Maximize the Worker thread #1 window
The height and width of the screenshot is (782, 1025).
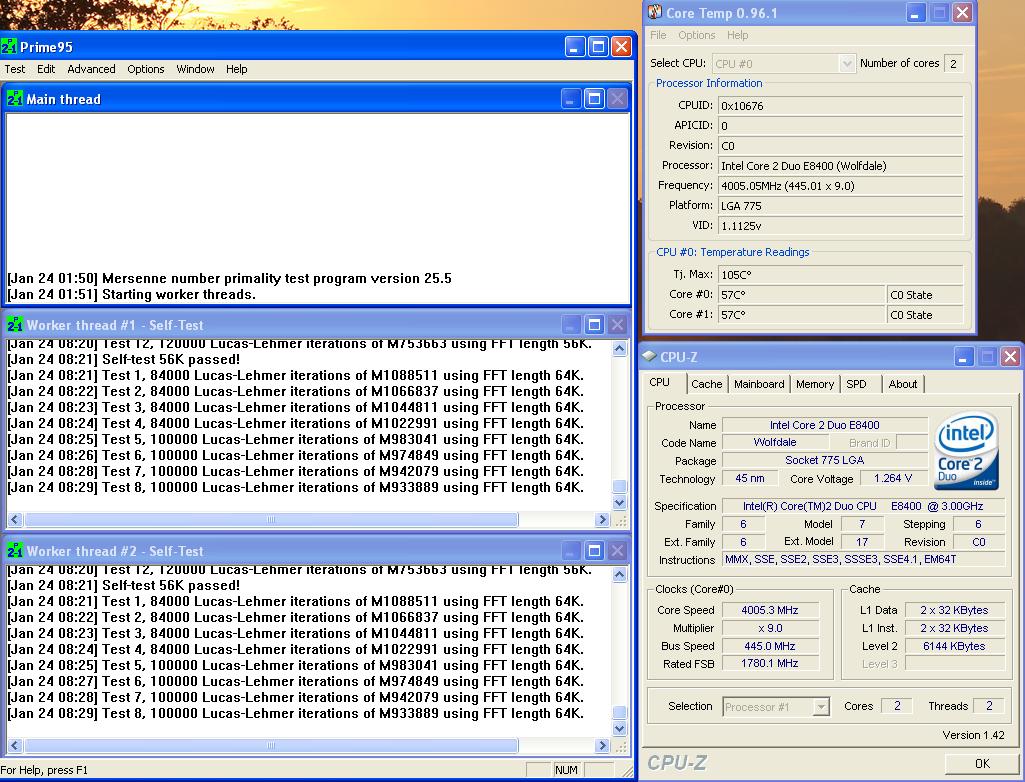coord(594,325)
